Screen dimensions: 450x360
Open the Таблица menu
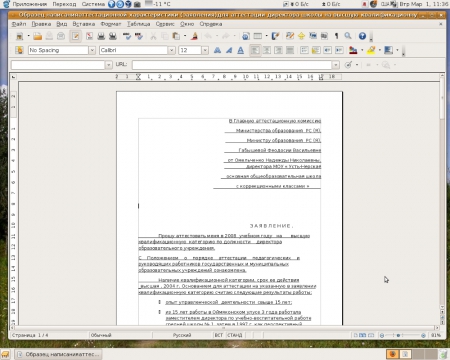[x=138, y=24]
